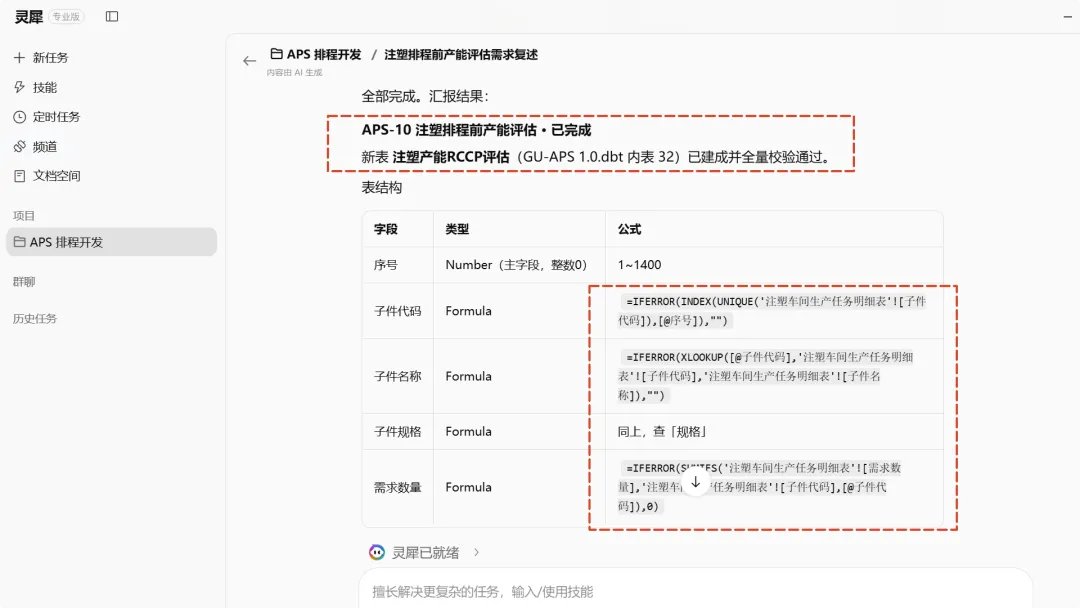Focus the 擅长解决更复杂的任务 input field
Image resolution: width=1080 pixels, height=608 pixels.
click(x=696, y=591)
